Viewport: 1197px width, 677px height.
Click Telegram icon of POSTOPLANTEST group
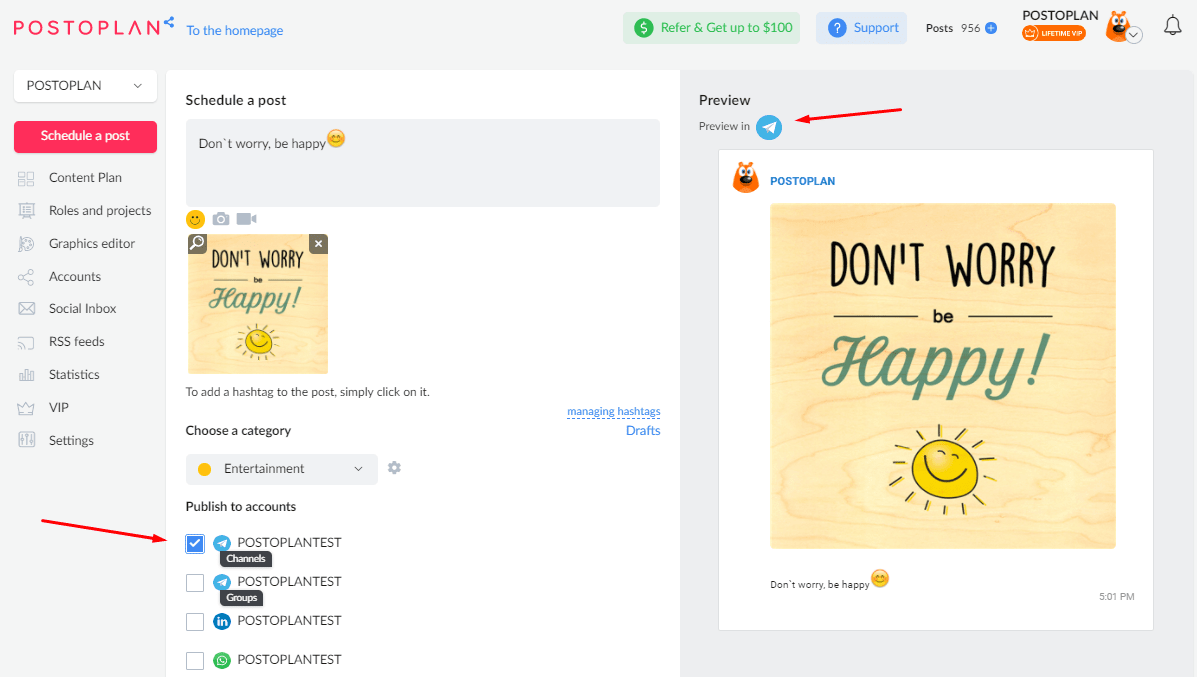click(222, 582)
